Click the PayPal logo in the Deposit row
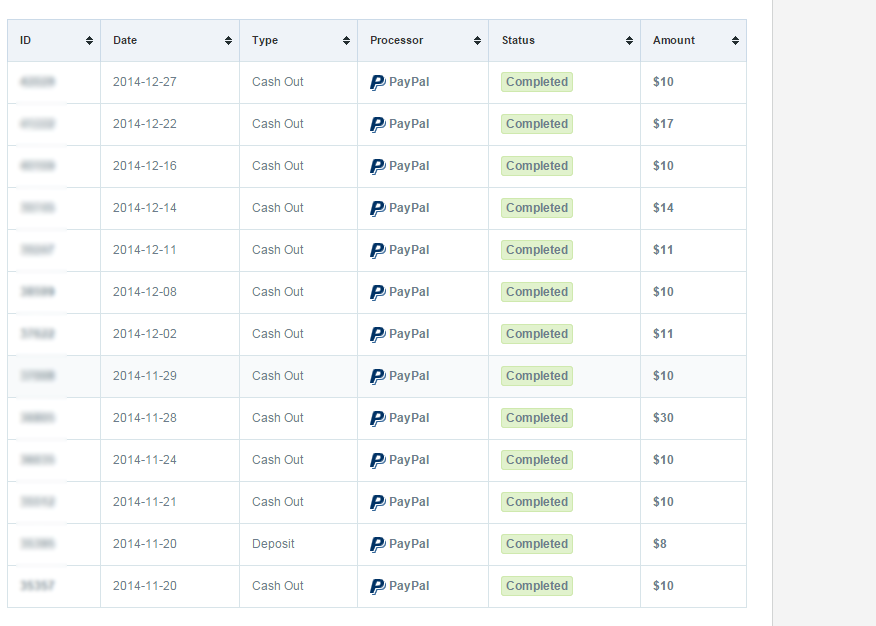Viewport: 876px width, 626px height. (x=378, y=544)
